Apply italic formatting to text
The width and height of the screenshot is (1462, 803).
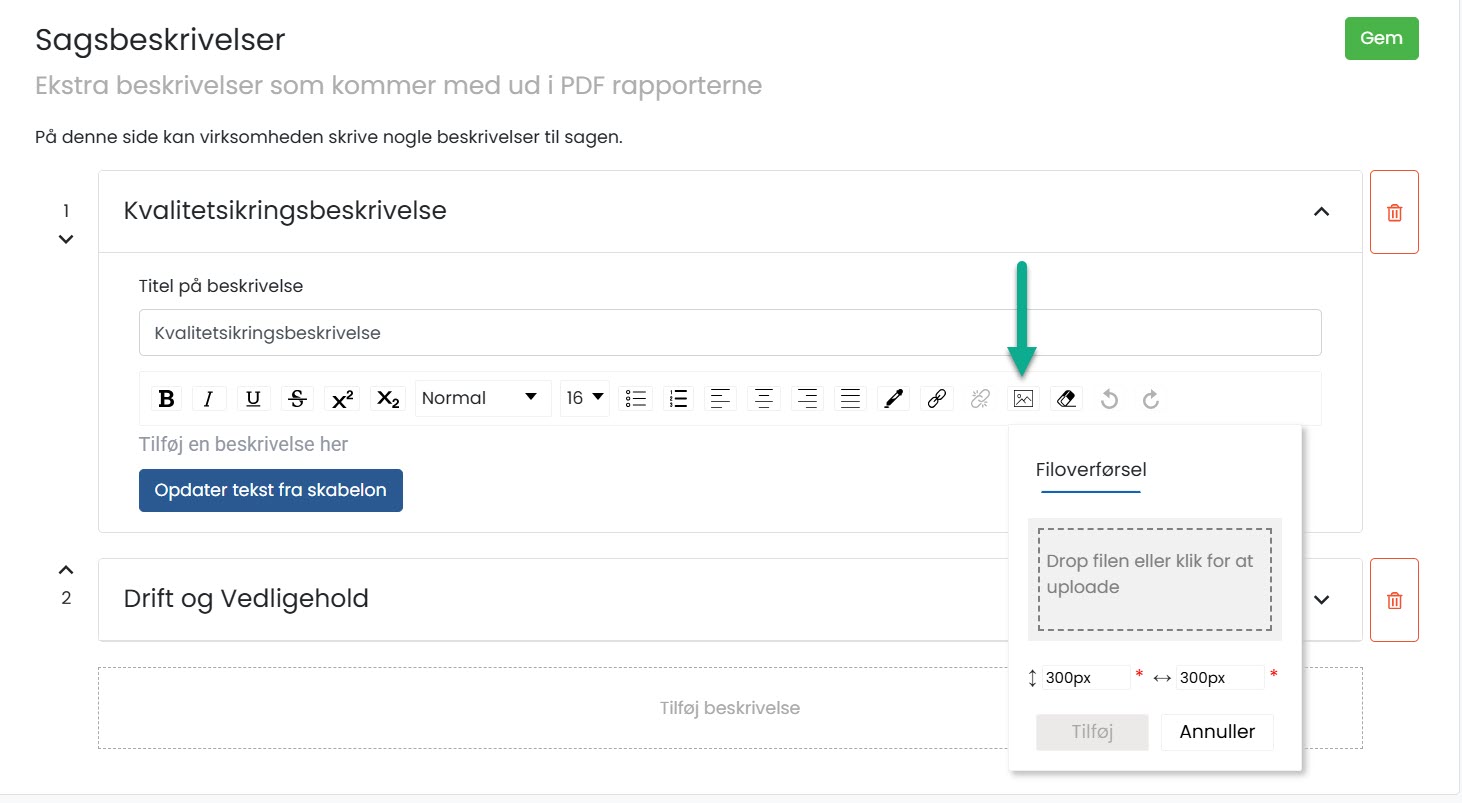[209, 399]
